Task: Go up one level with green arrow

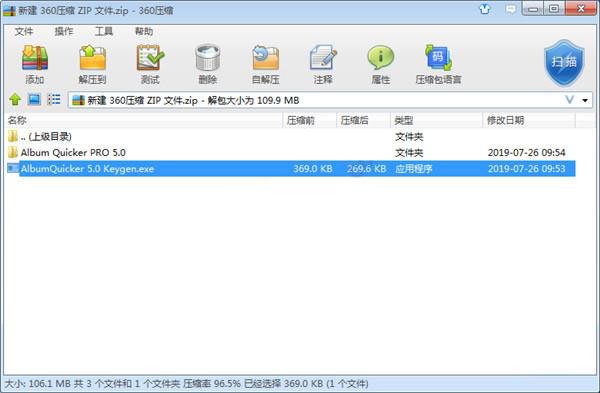Action: 15,100
